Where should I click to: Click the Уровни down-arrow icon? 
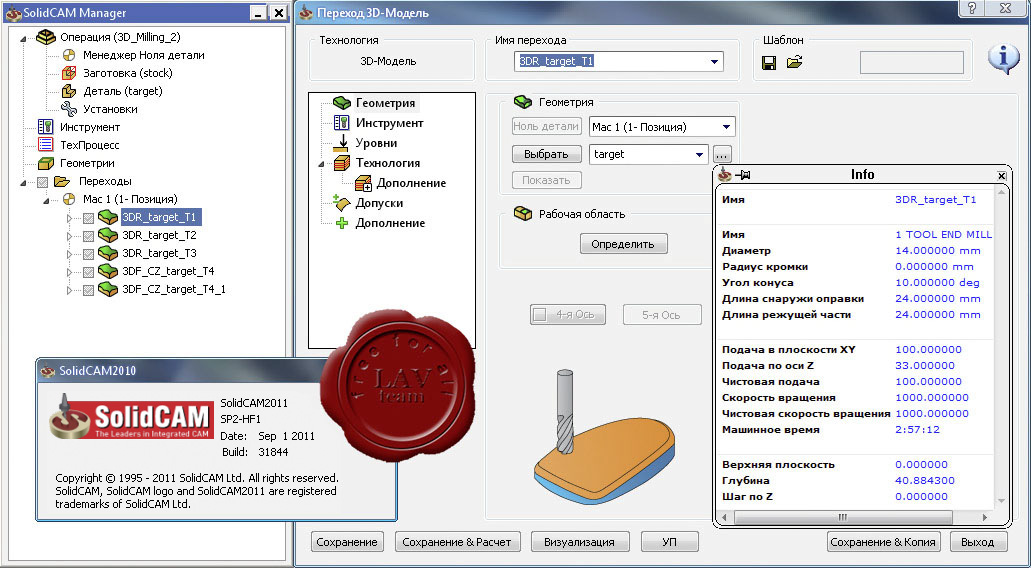(x=342, y=143)
